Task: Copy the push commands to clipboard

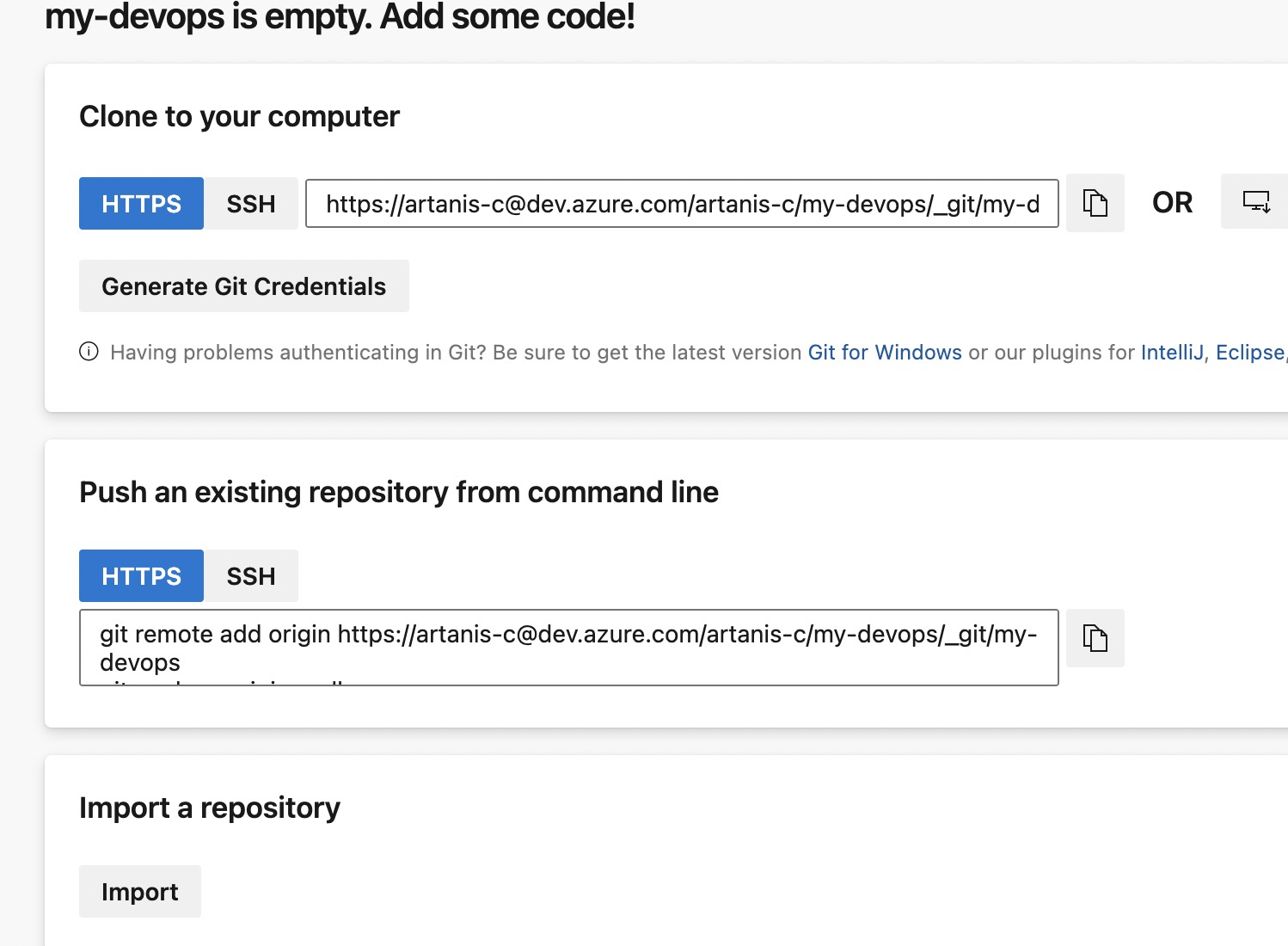Action: click(x=1095, y=638)
